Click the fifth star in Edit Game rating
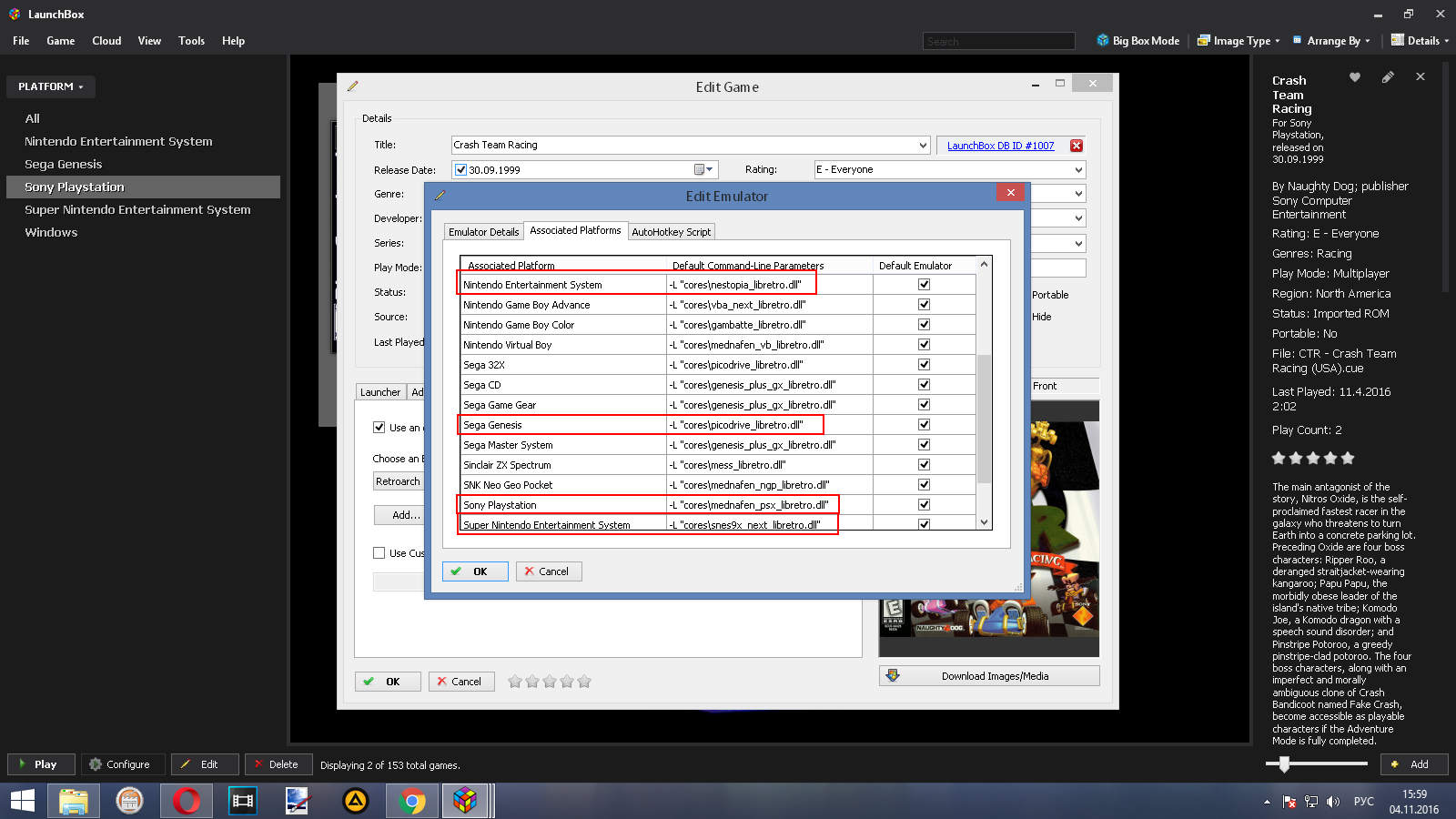This screenshot has height=819, width=1456. (x=584, y=681)
